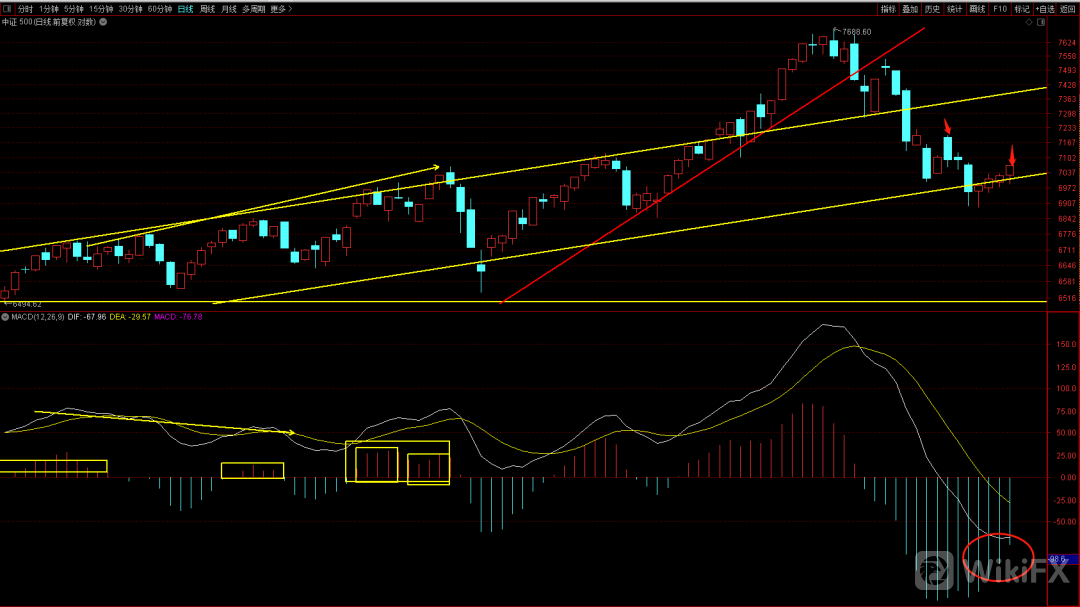Image resolution: width=1080 pixels, height=607 pixels.
Task: Open the 更多 periods expander
Action: pyautogui.click(x=278, y=9)
